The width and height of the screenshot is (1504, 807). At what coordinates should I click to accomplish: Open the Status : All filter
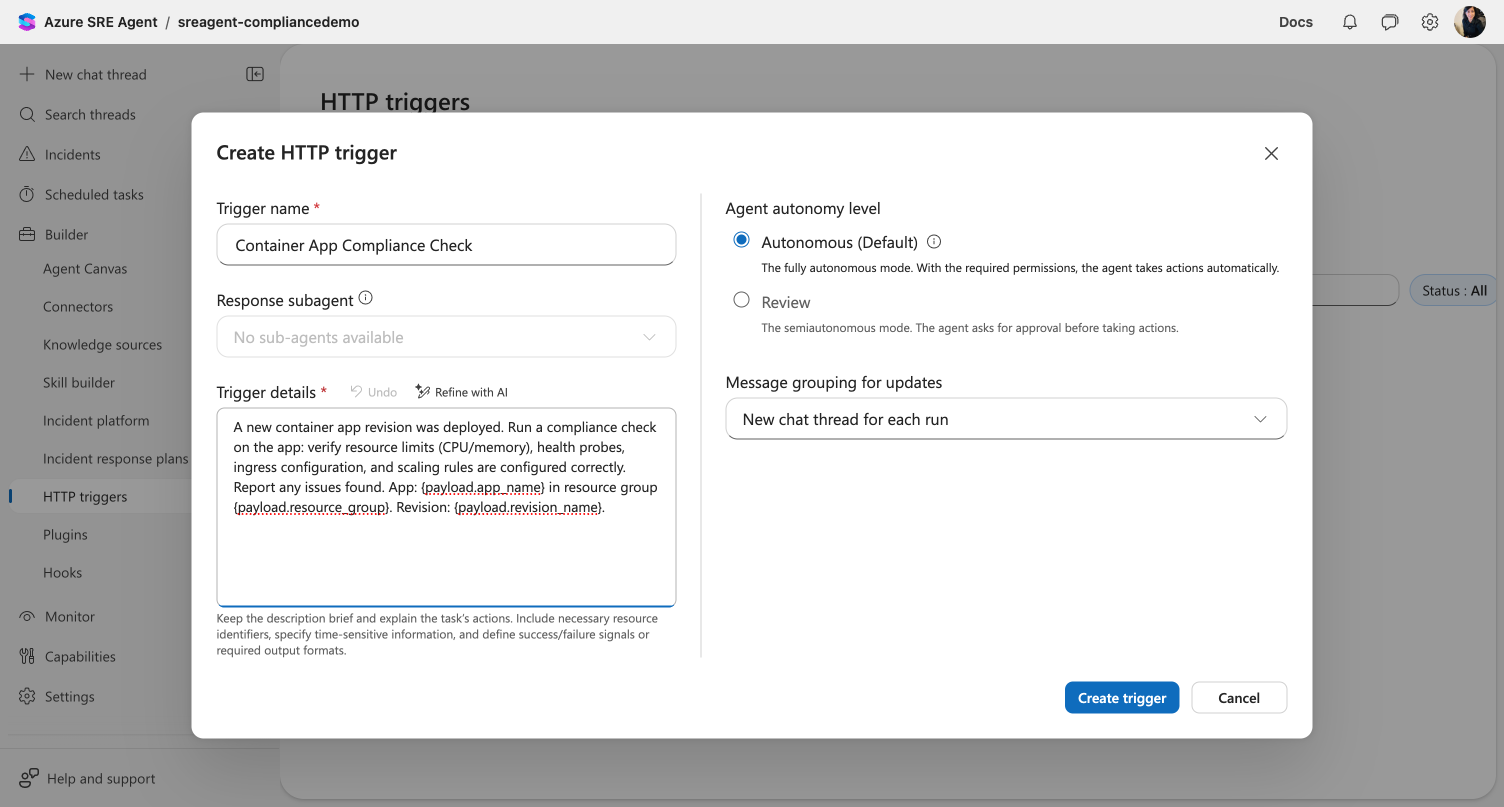tap(1456, 290)
